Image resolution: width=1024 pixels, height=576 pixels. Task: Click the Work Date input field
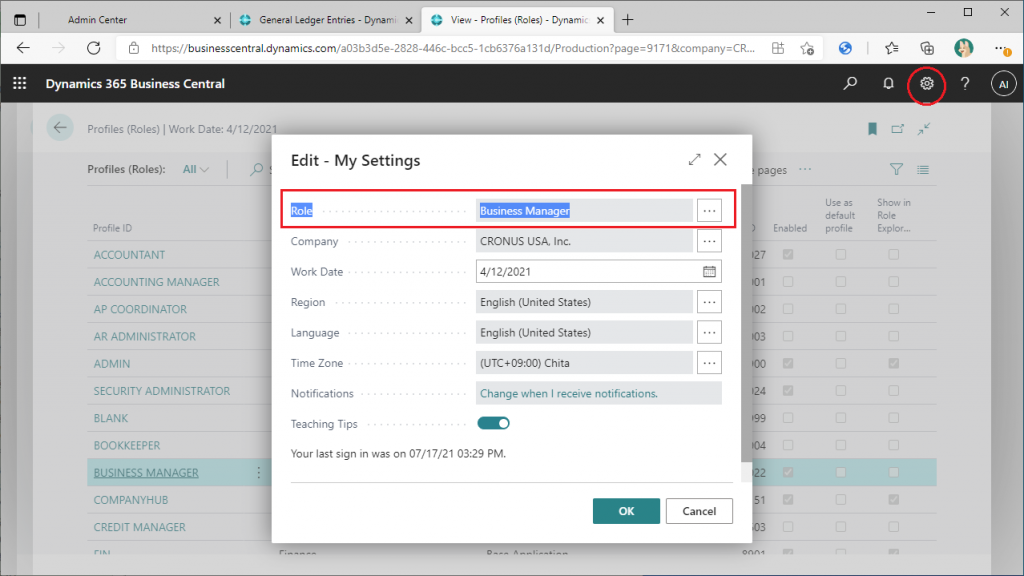599,272
